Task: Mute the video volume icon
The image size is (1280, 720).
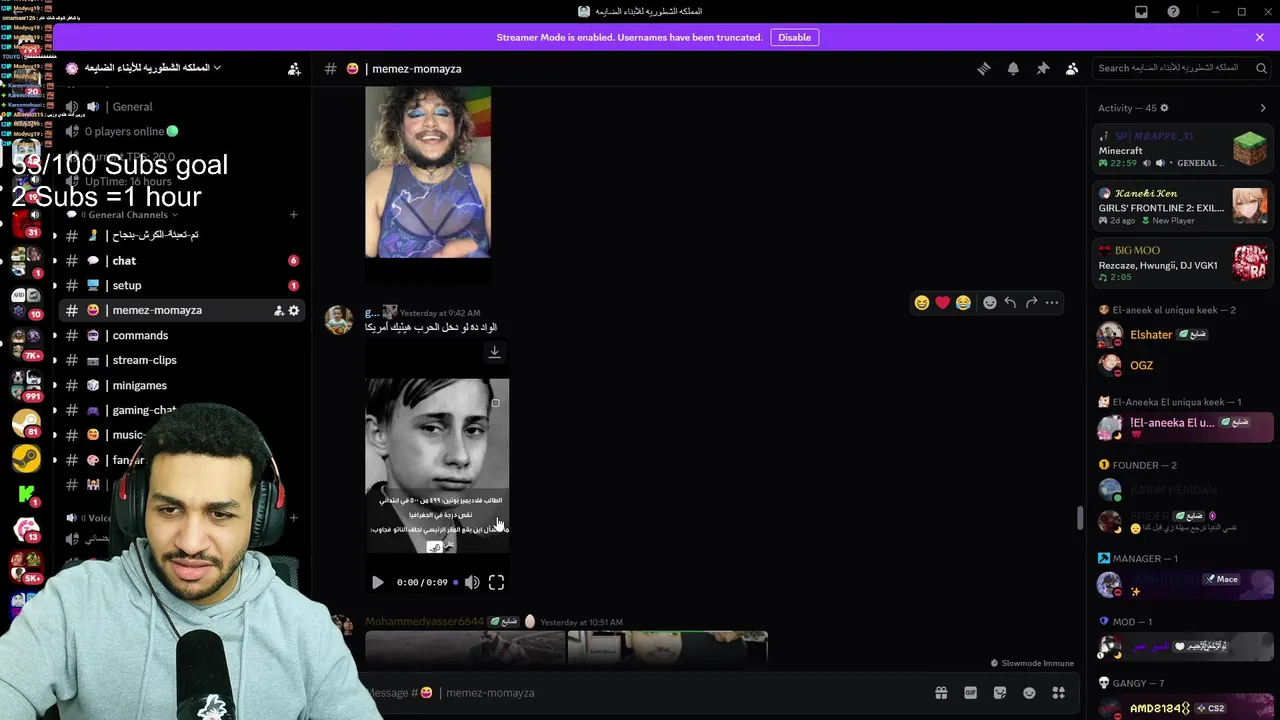Action: pyautogui.click(x=472, y=582)
